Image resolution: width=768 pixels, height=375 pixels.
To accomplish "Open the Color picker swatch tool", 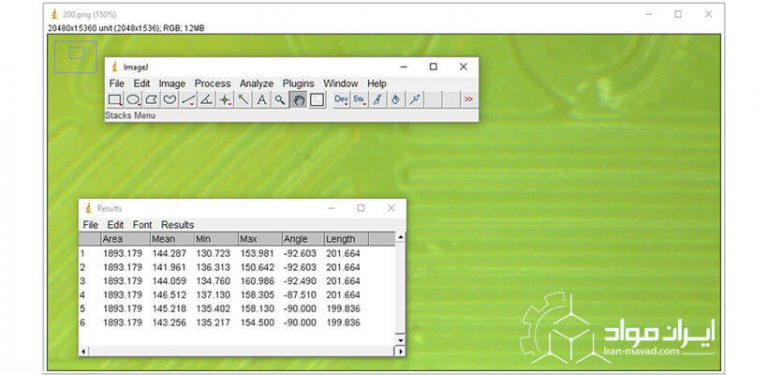I will coord(317,100).
